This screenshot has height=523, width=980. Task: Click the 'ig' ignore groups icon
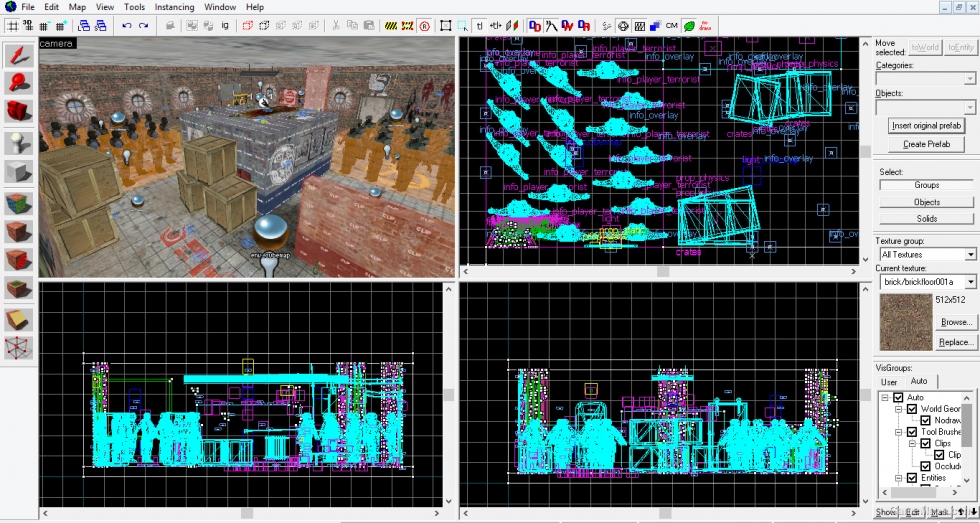click(x=225, y=26)
